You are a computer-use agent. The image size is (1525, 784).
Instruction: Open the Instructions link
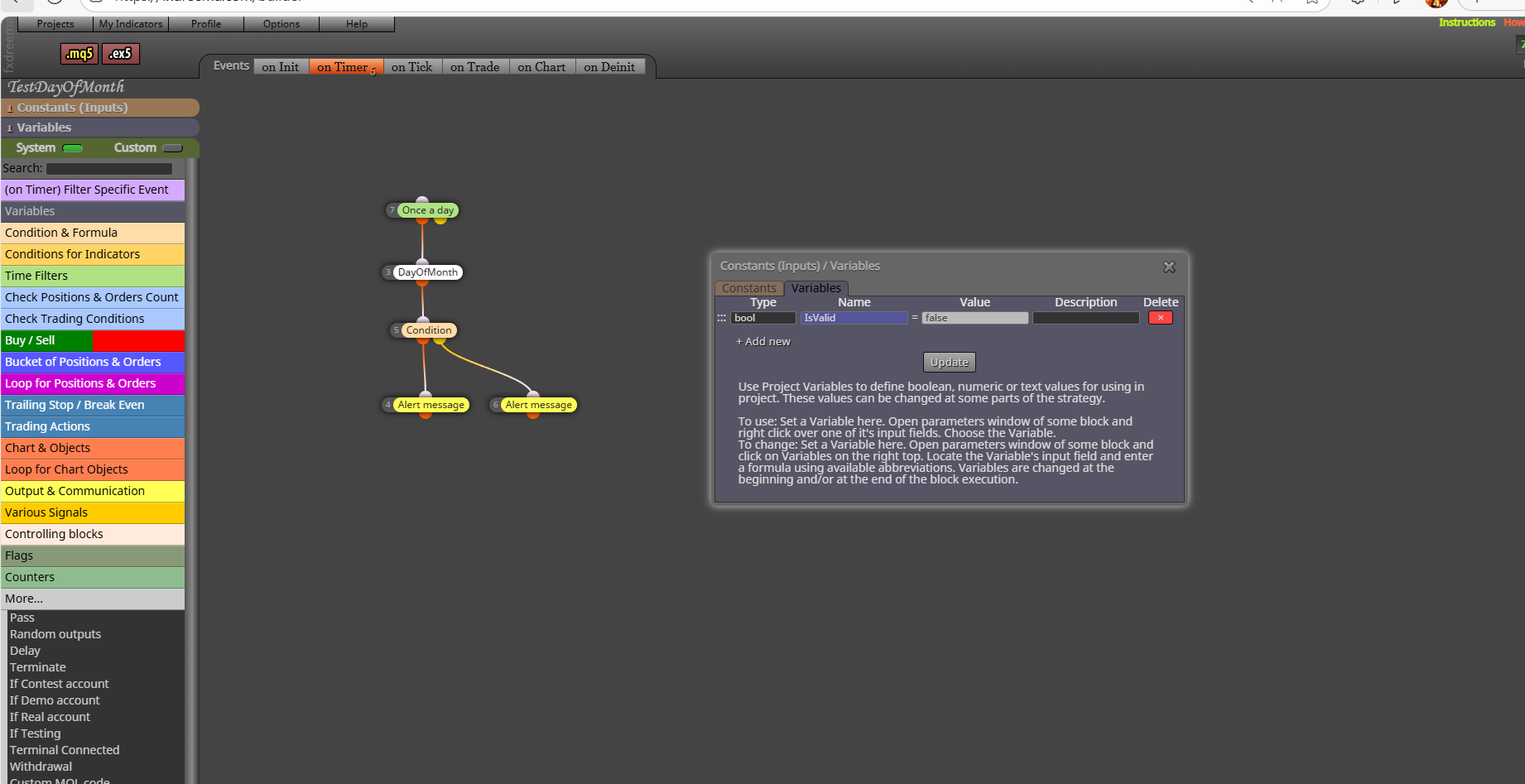click(x=1467, y=22)
